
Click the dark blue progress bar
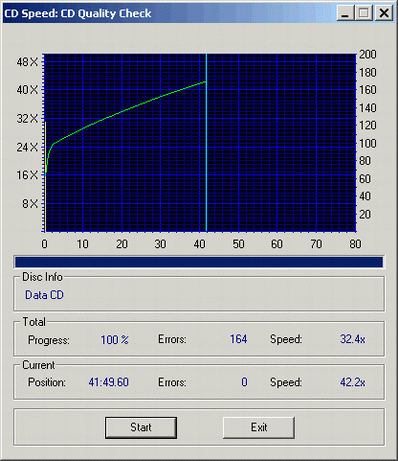(199, 262)
